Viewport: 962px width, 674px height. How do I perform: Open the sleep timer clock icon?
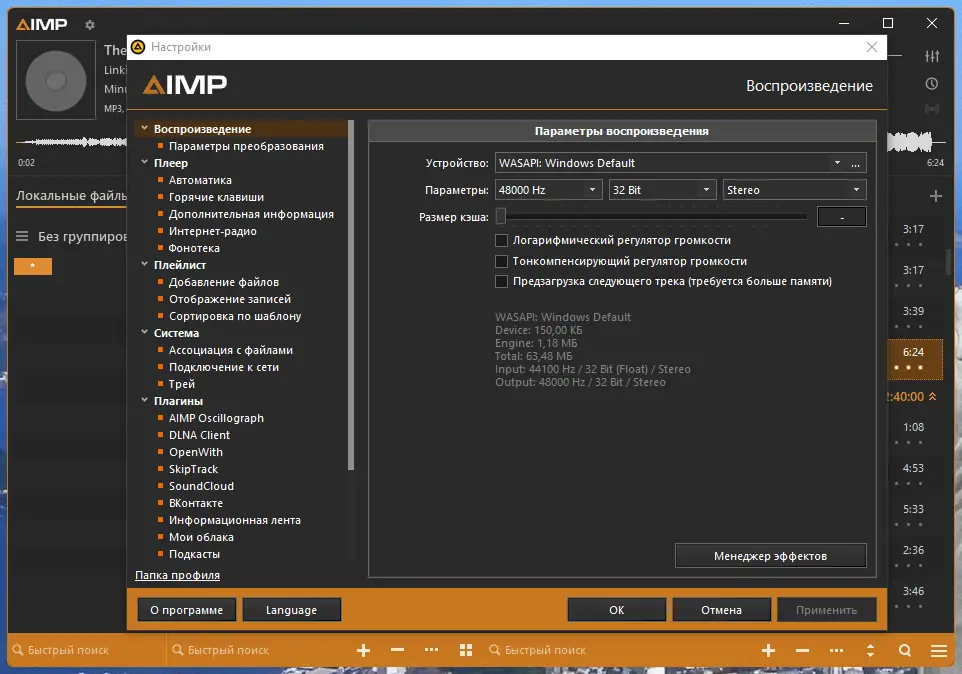point(932,84)
